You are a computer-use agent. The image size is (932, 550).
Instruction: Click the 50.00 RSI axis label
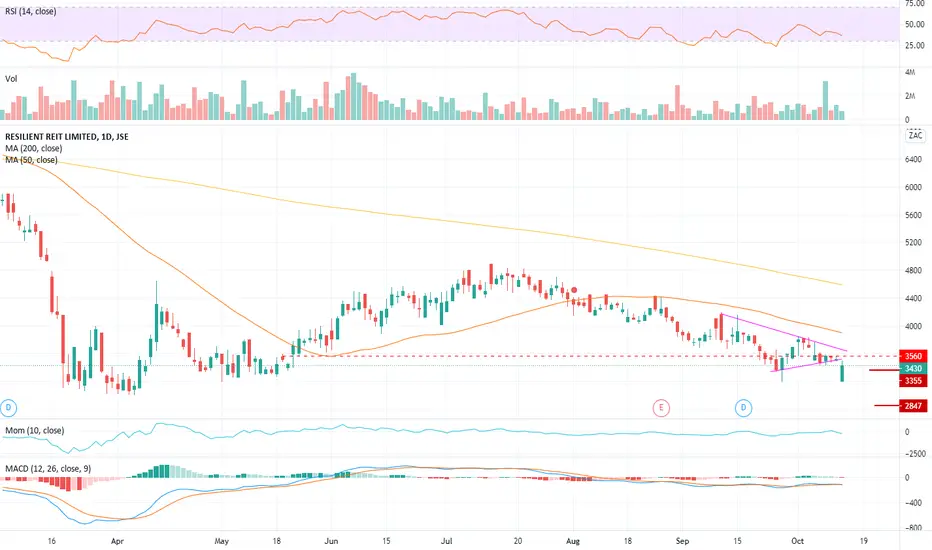point(914,24)
